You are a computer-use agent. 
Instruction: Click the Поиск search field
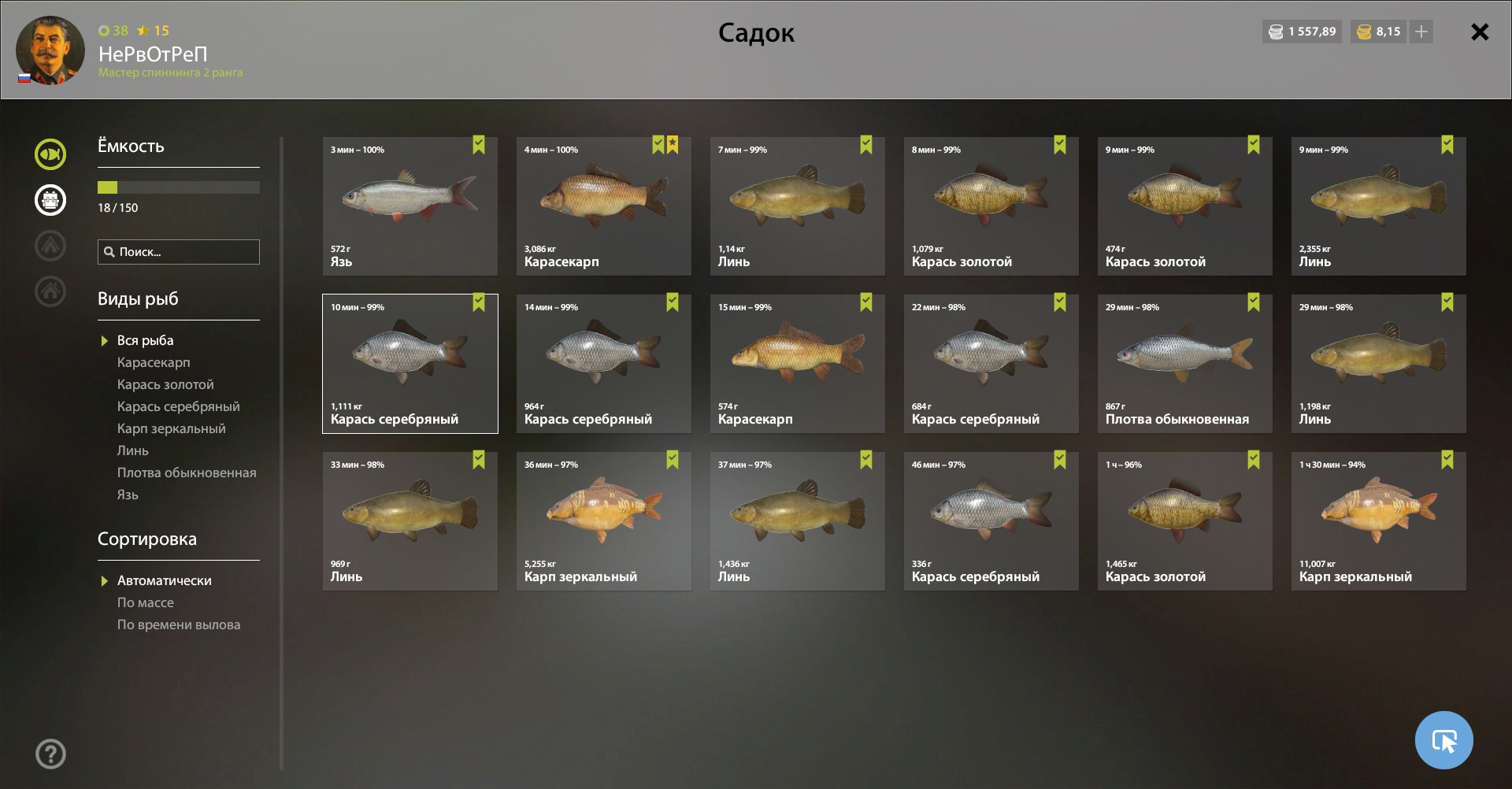pyautogui.click(x=179, y=252)
